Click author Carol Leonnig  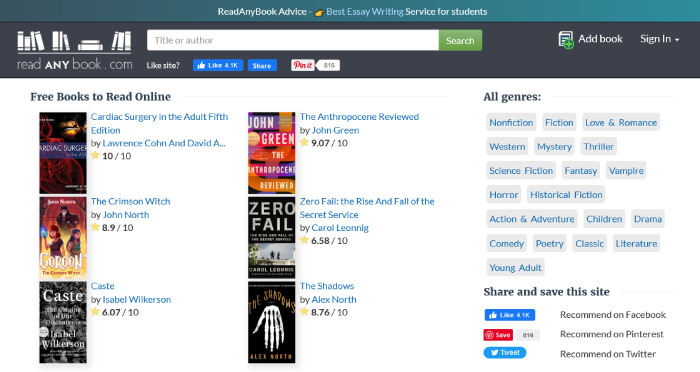click(x=340, y=228)
